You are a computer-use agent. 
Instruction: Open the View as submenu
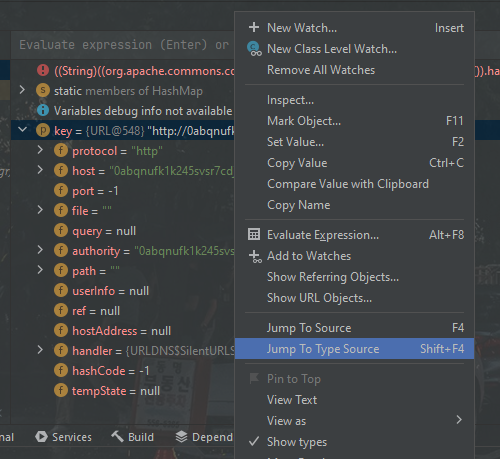tap(354, 420)
